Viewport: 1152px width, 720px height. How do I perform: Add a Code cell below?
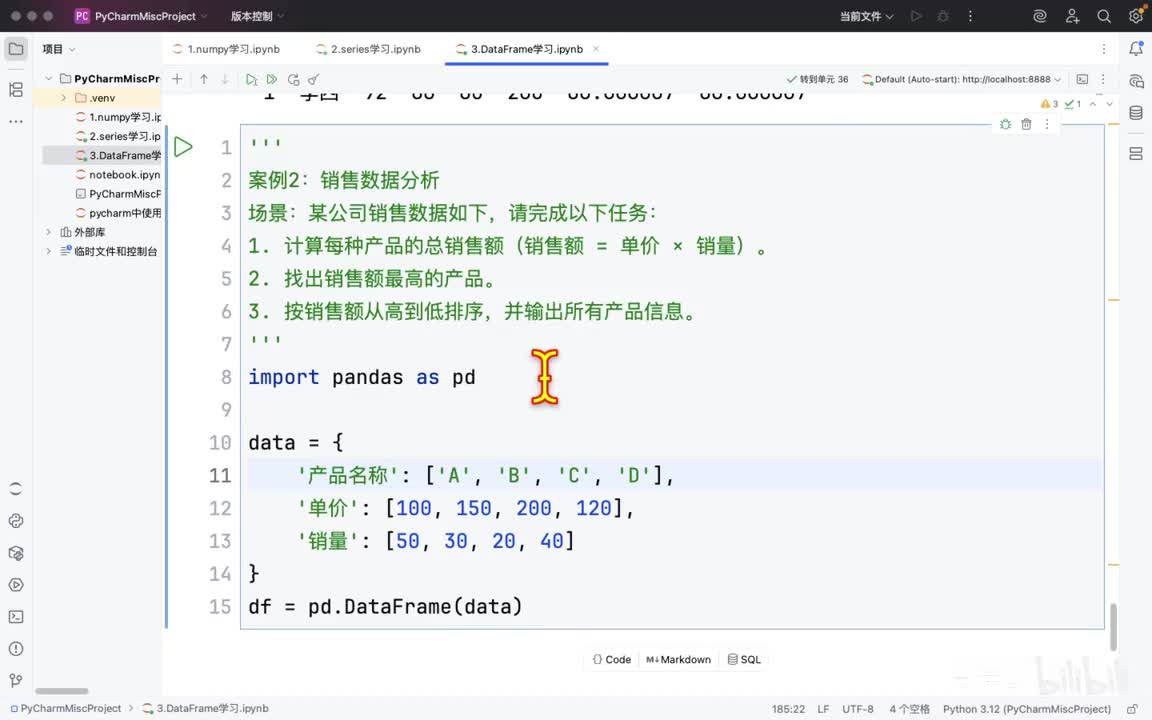point(611,660)
